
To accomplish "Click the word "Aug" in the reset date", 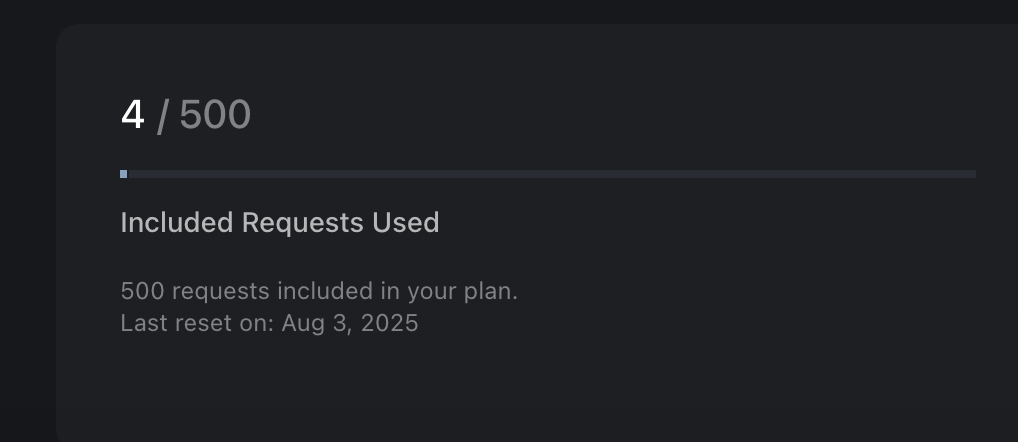I will pos(302,323).
